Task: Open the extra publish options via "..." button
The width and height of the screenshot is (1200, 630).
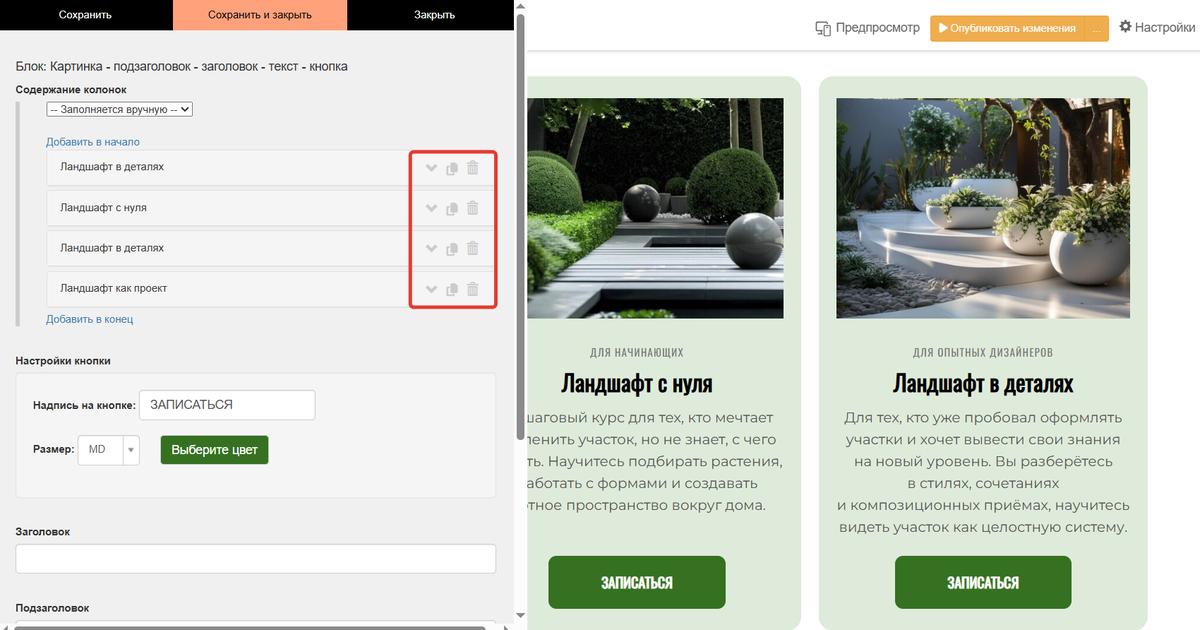Action: [x=1096, y=28]
